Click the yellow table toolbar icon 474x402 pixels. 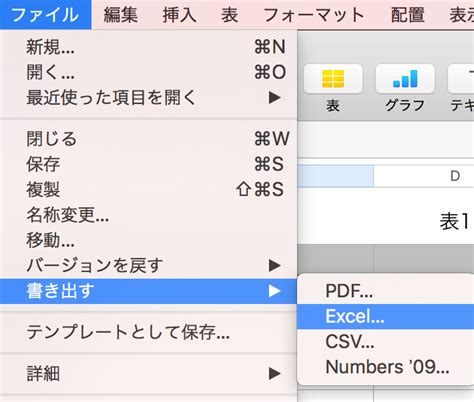point(333,79)
